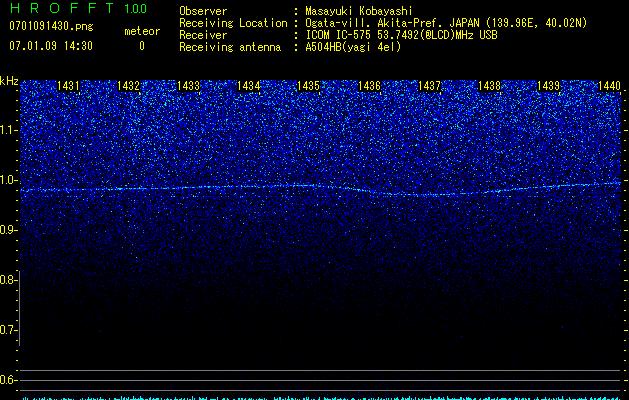Click the Observer field label
Image resolution: width=629 pixels, height=400 pixels.
203,11
